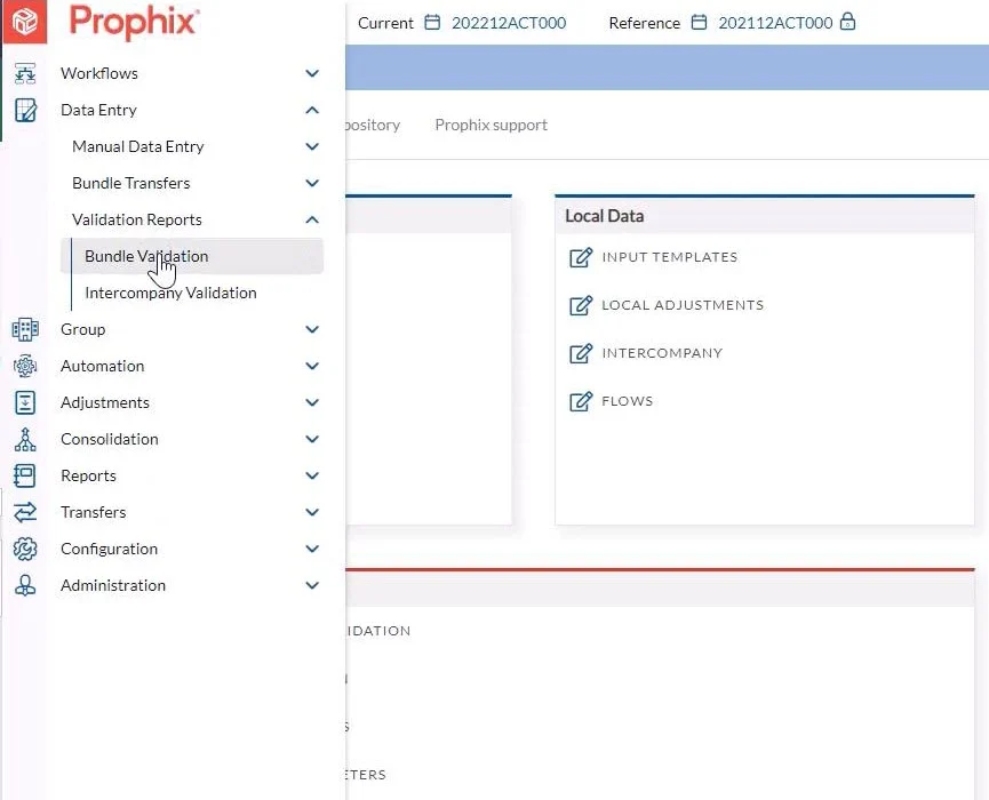
Task: Select Validation Reports submenu label
Action: pyautogui.click(x=137, y=220)
